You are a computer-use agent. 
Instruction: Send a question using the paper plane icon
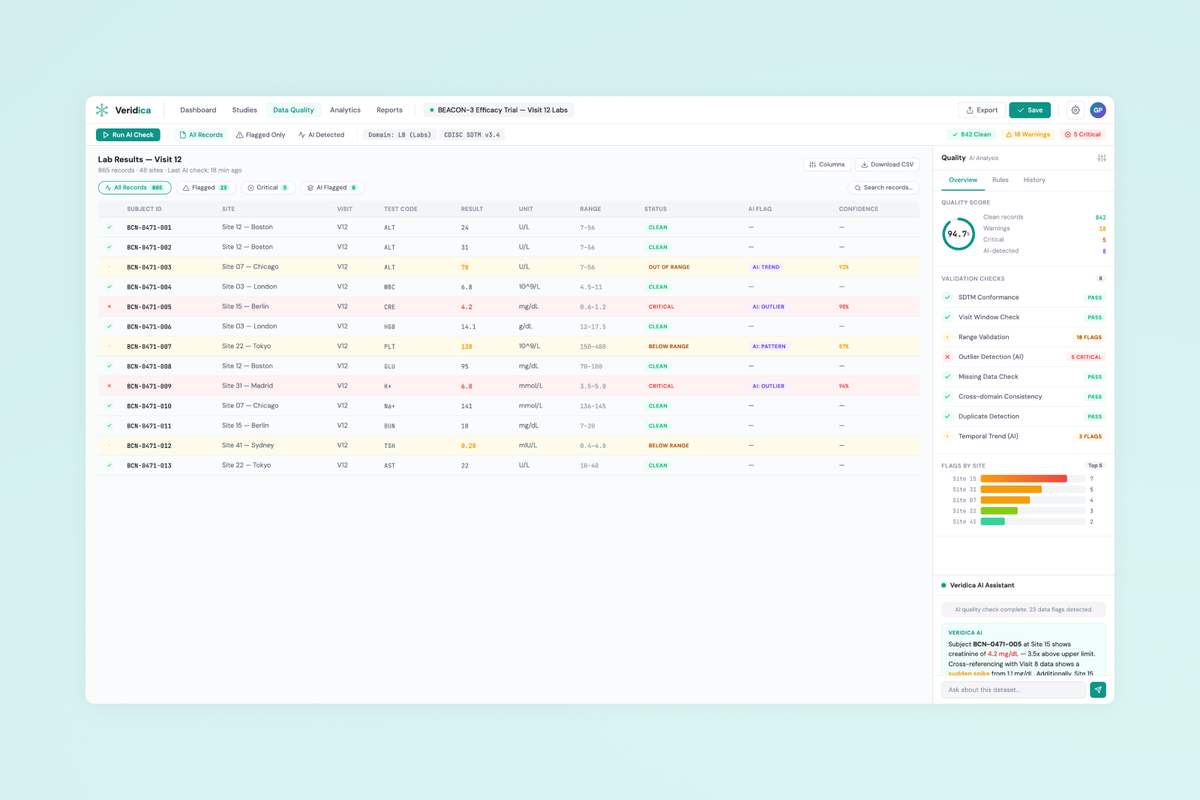coord(1097,689)
